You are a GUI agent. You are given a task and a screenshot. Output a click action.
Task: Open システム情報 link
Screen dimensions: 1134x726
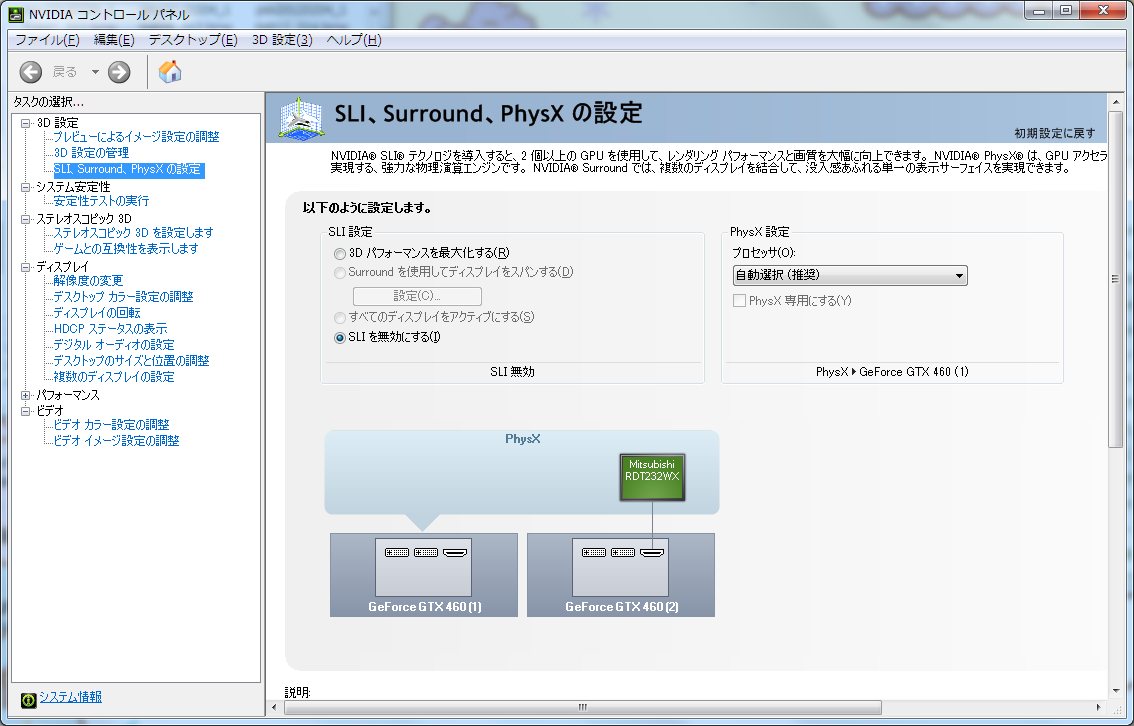click(70, 697)
